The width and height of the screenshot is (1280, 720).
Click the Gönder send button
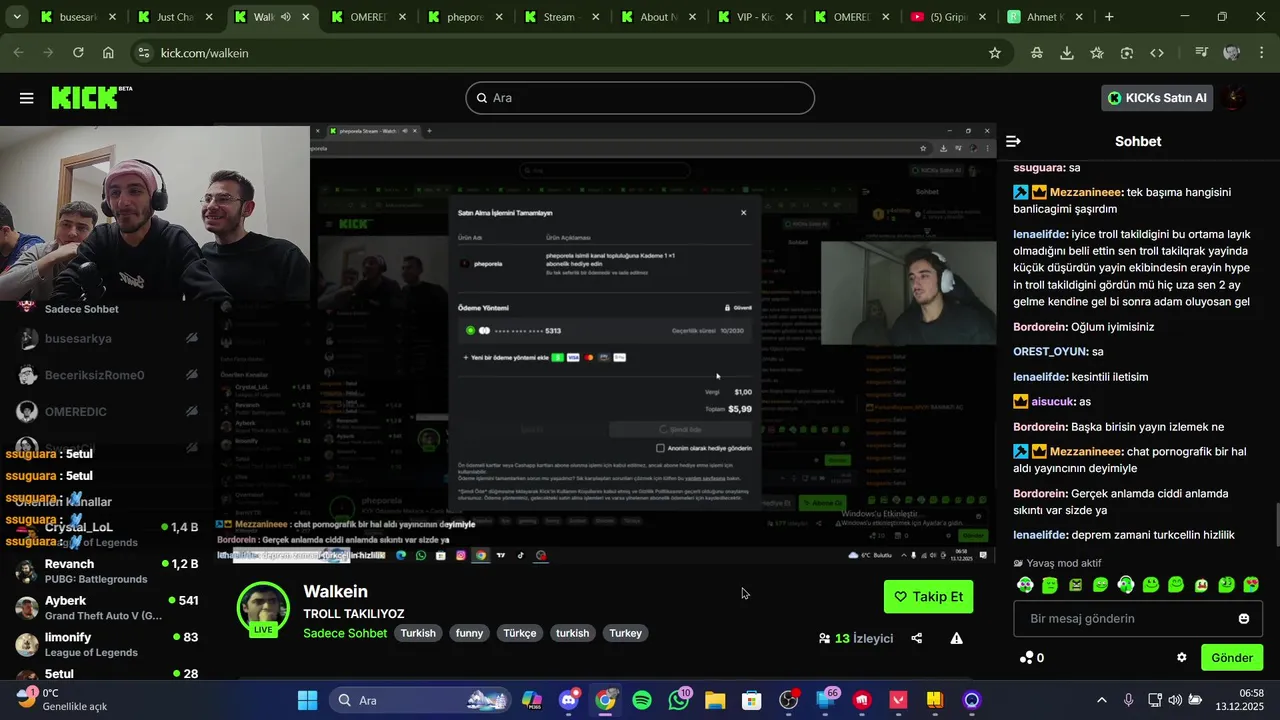point(1232,657)
